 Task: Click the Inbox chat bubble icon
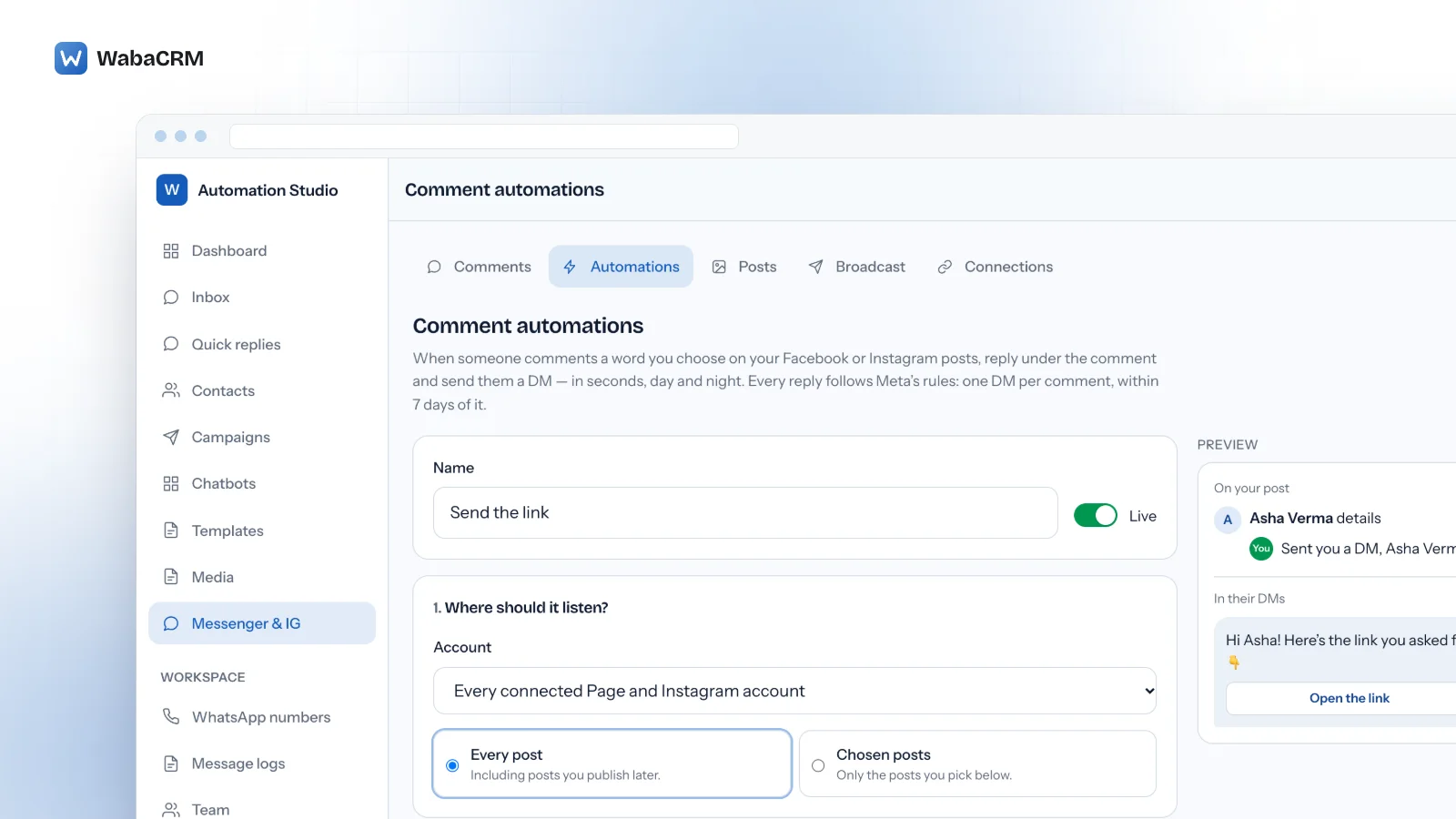coord(171,298)
